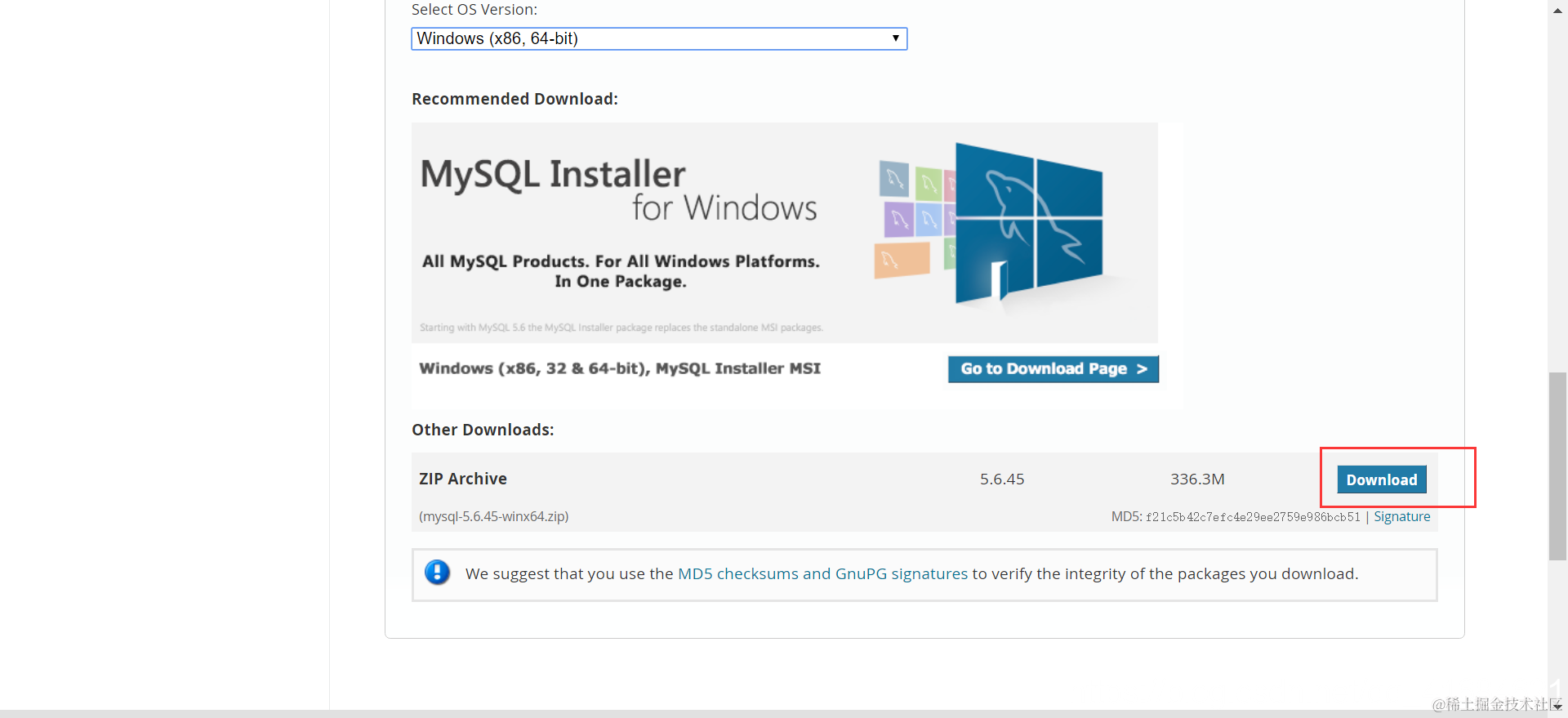Image resolution: width=1568 pixels, height=718 pixels.
Task: Click the version number 5.6.45
Action: point(1002,479)
